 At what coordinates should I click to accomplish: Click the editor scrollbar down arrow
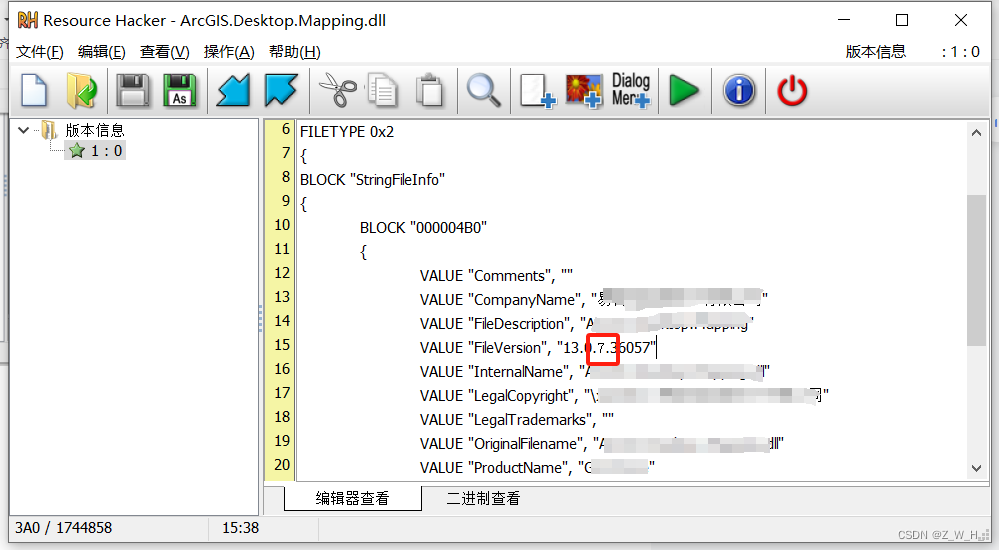tap(976, 468)
